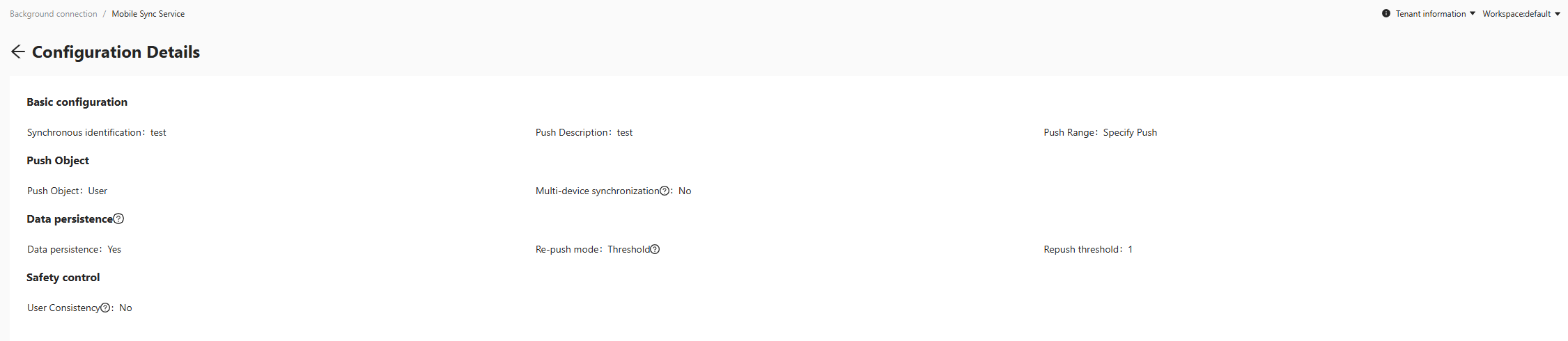Expand the Tenant information dropdown arrow
1568x341 pixels.
pos(1473,13)
